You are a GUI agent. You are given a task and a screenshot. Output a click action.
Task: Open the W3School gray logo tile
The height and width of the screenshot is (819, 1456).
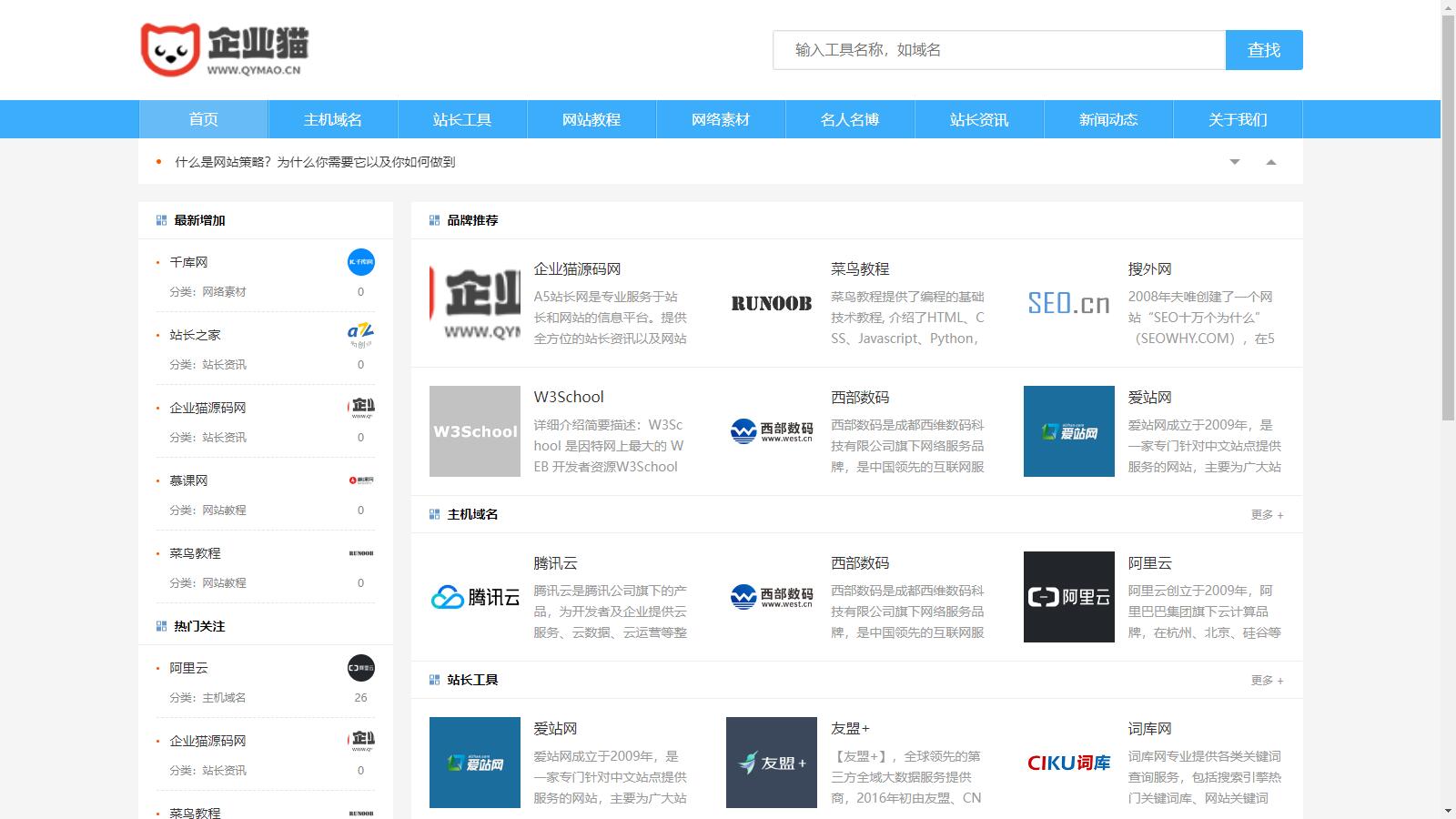pyautogui.click(x=475, y=431)
